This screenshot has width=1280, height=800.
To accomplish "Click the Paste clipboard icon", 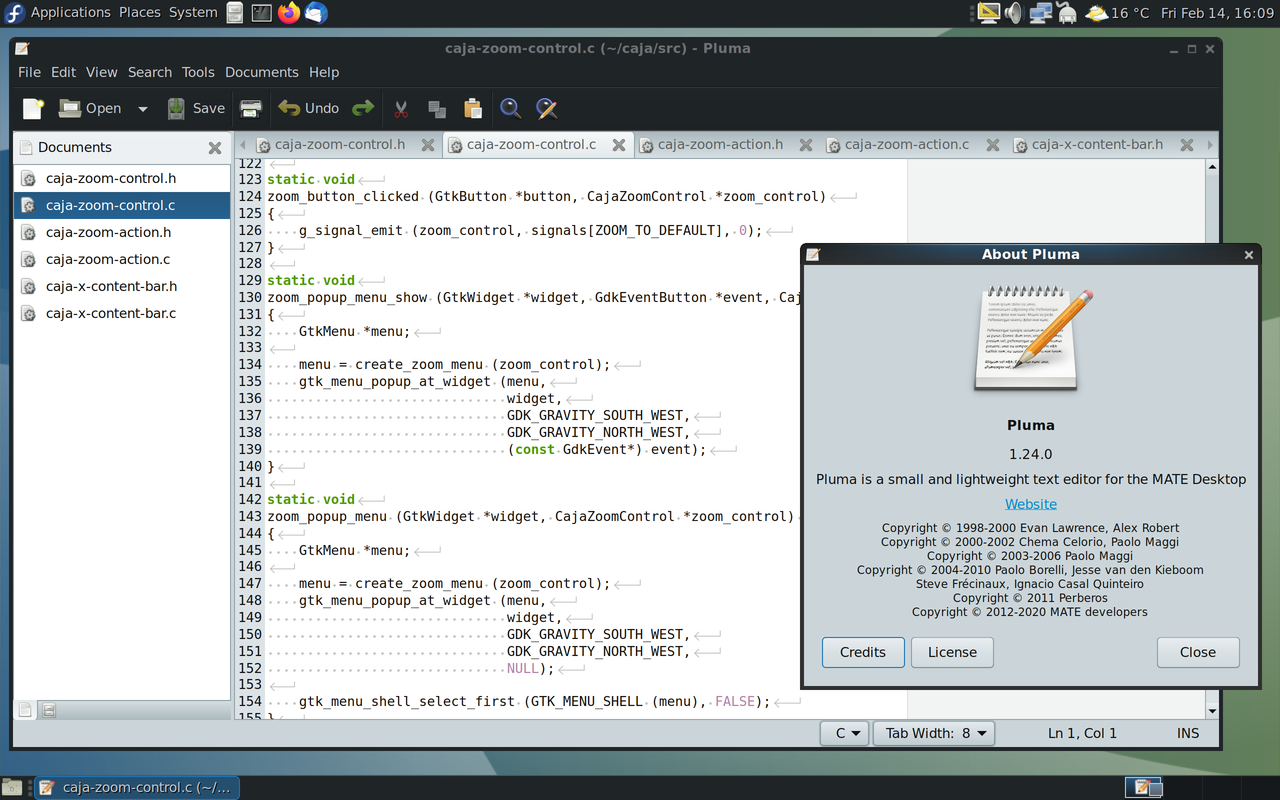I will click(x=473, y=109).
